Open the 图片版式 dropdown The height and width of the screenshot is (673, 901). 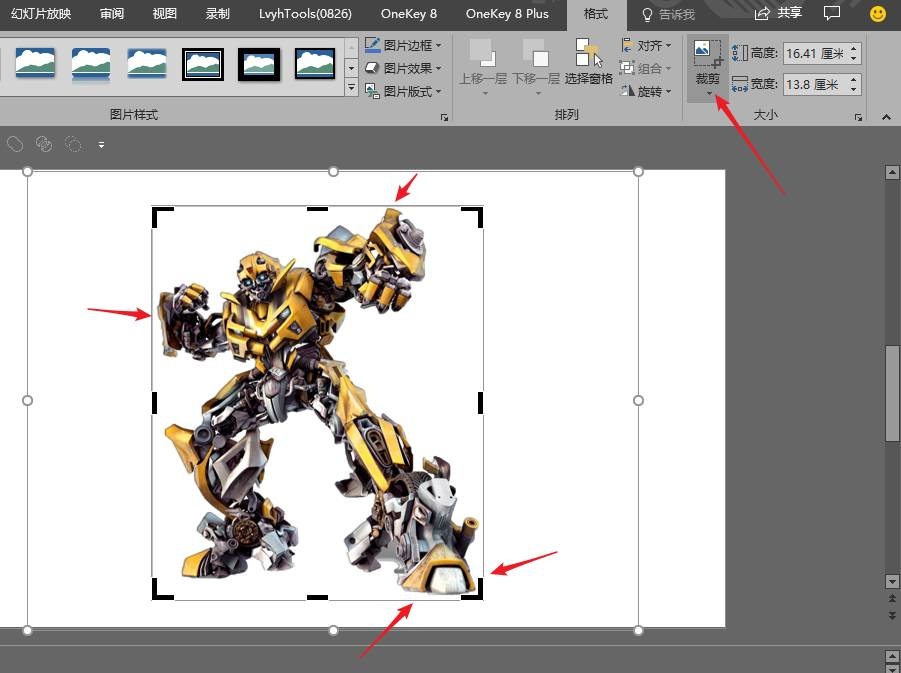click(x=403, y=91)
